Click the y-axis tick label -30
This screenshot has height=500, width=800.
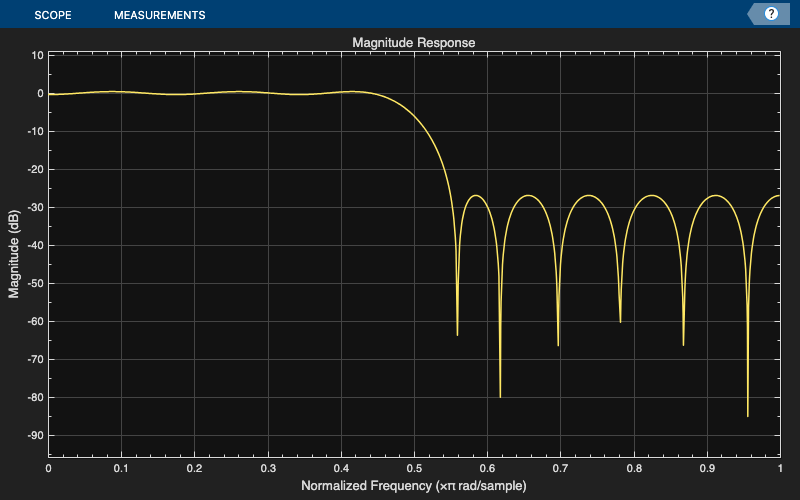pyautogui.click(x=36, y=208)
